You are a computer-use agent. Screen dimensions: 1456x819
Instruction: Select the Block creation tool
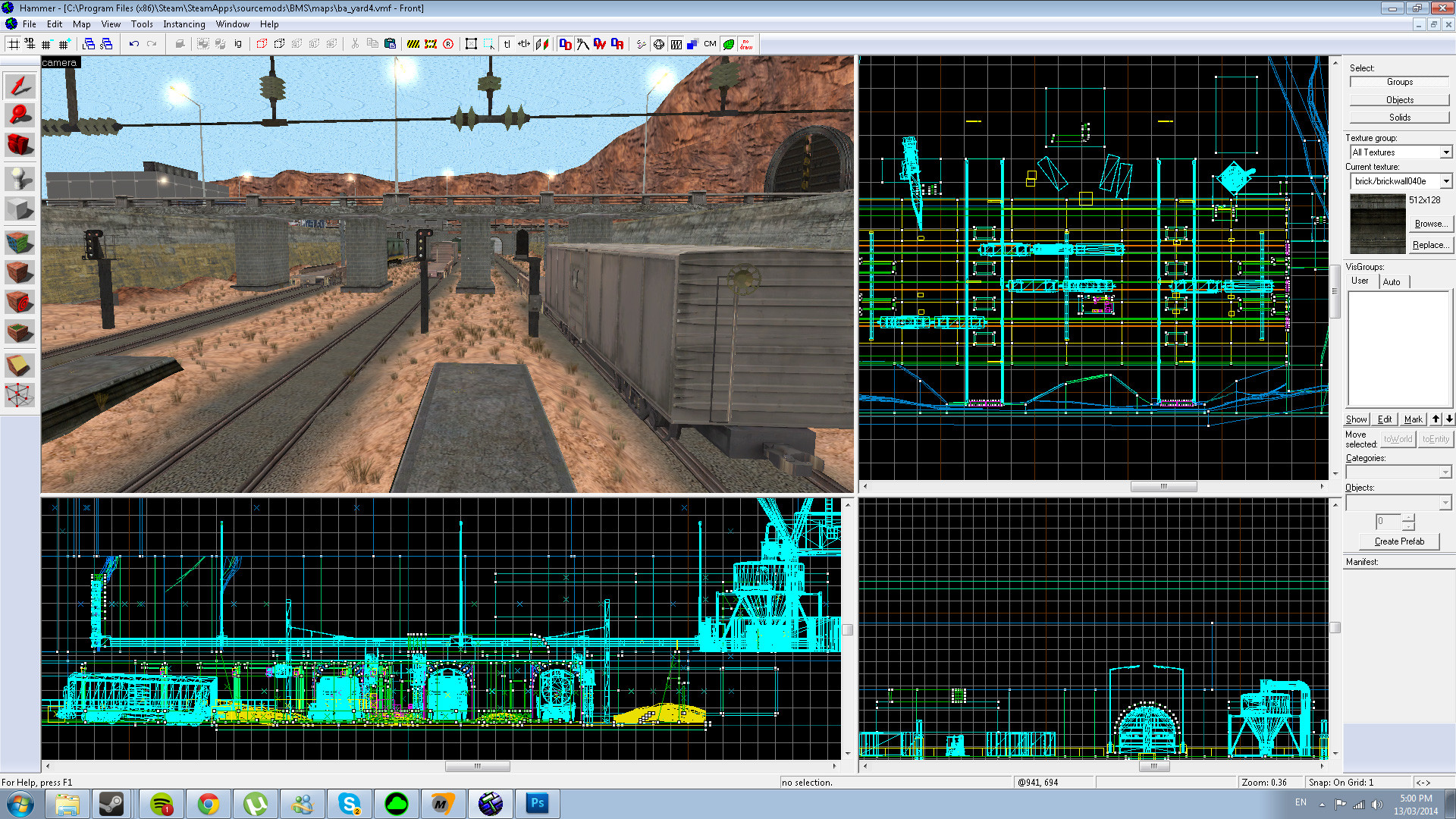click(x=20, y=209)
